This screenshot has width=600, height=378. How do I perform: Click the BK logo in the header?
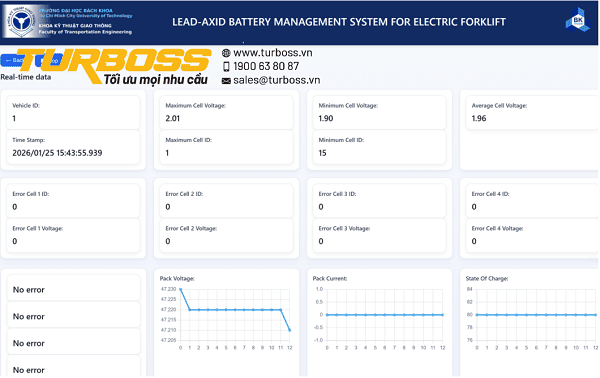[x=577, y=20]
